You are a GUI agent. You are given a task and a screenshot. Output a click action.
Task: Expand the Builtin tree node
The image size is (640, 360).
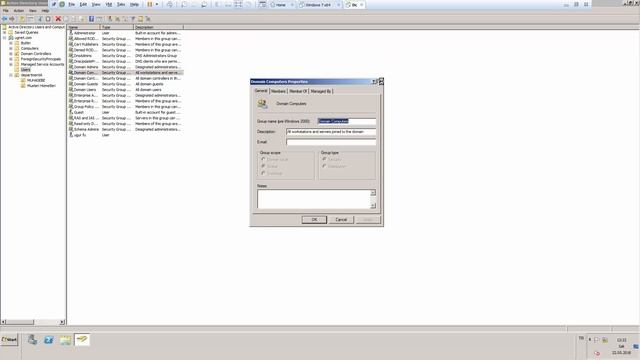[x=11, y=43]
